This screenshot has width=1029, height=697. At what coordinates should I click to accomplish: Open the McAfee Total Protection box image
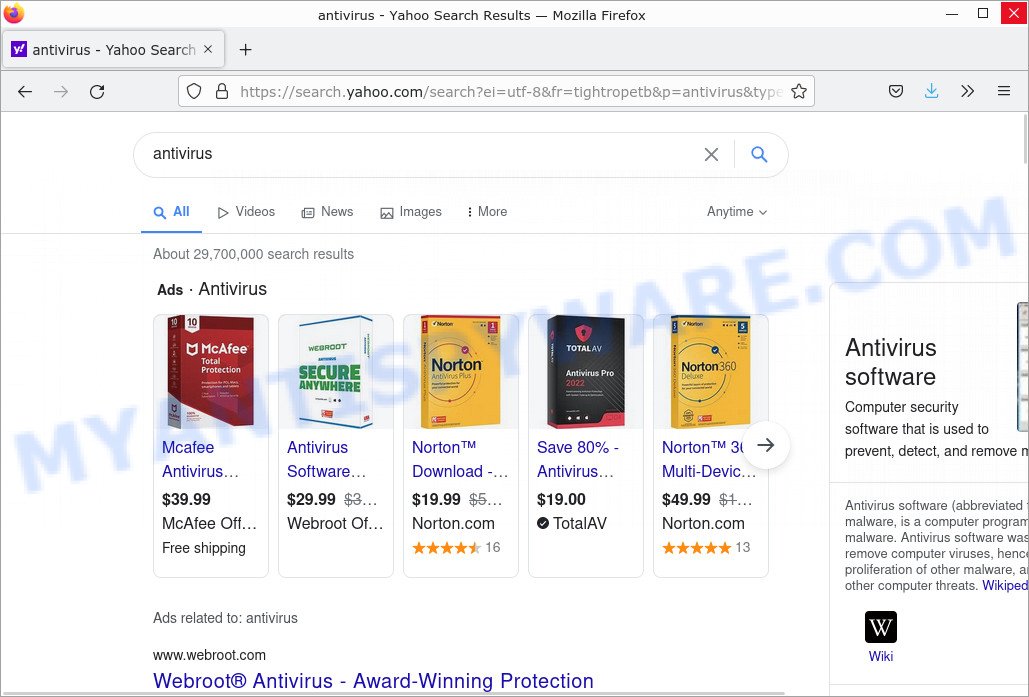211,372
